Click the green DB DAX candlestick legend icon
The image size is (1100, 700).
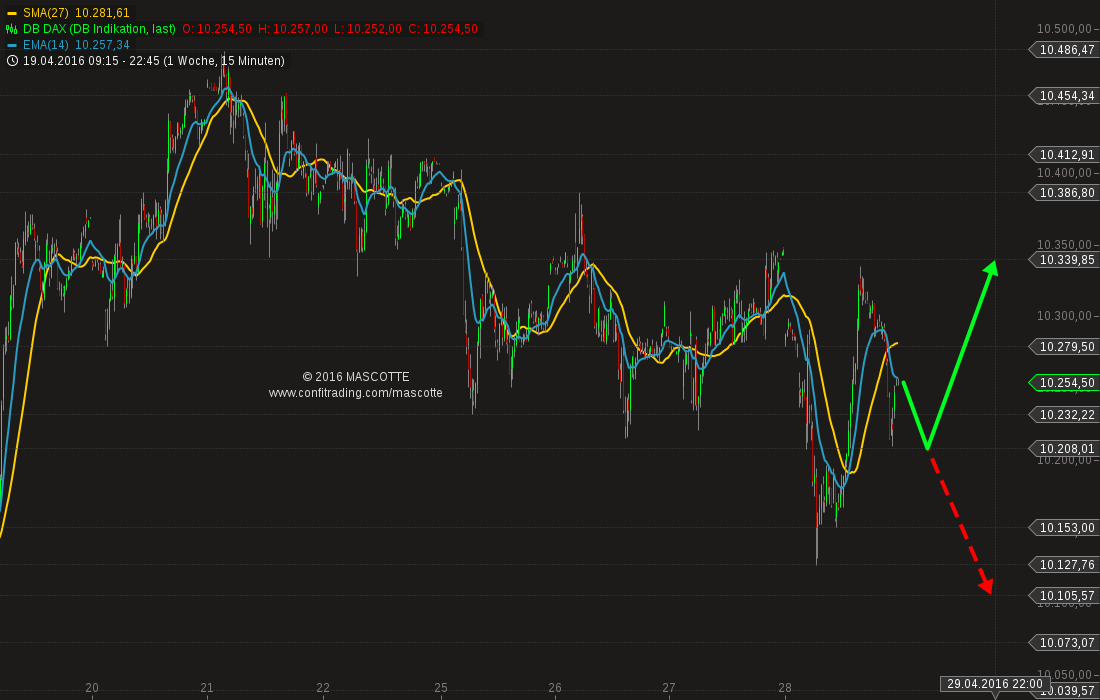pos(11,29)
